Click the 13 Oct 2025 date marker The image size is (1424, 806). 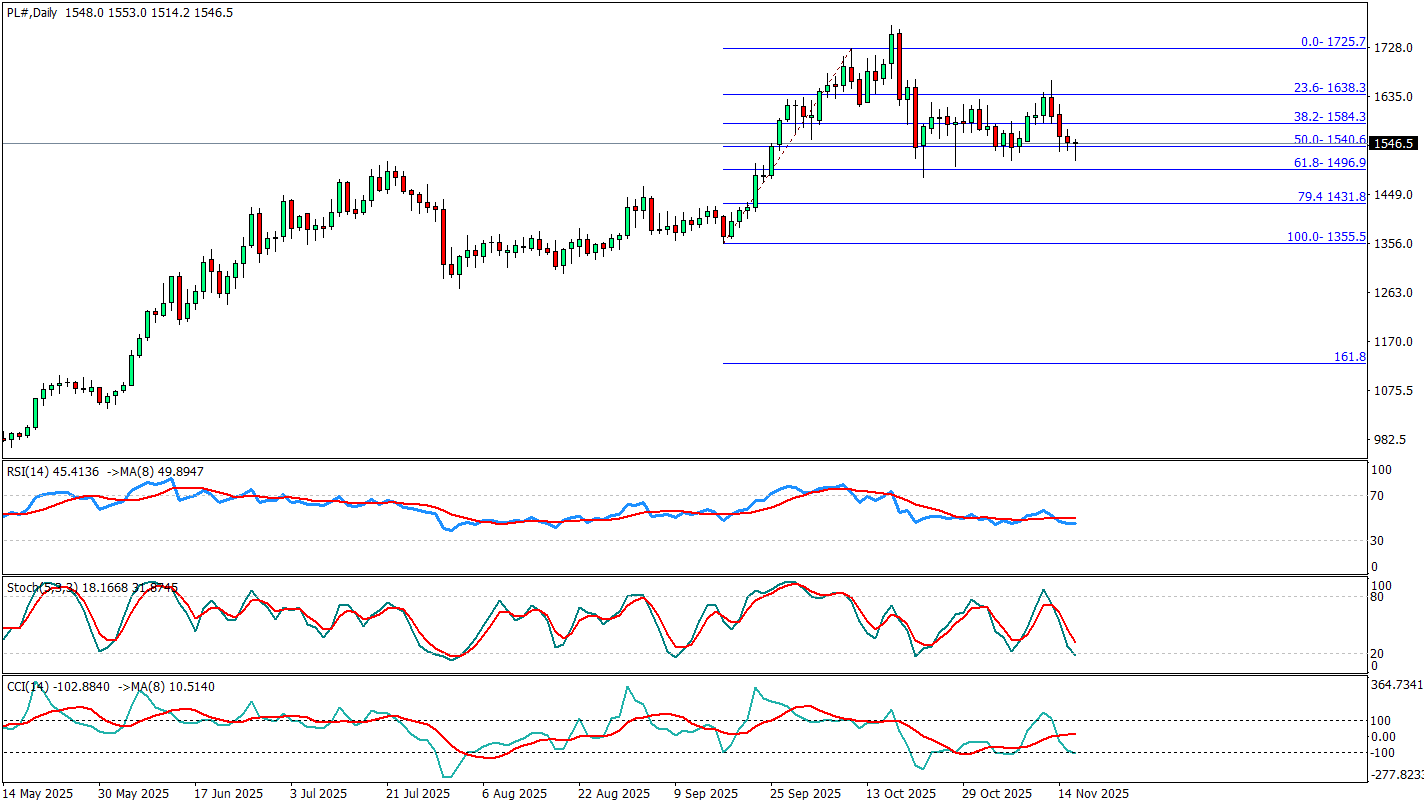[900, 794]
